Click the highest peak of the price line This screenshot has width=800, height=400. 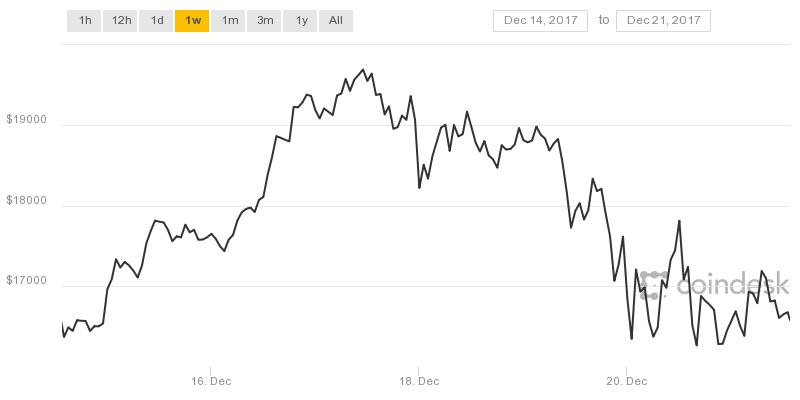click(x=362, y=70)
